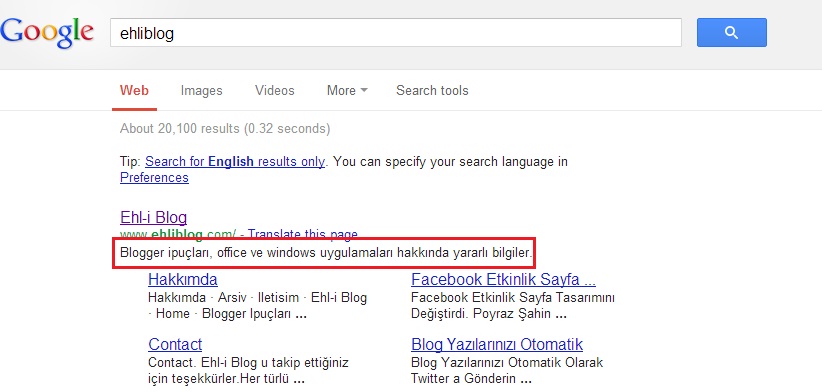Open the Preferences link
The width and height of the screenshot is (822, 392).
pyautogui.click(x=154, y=178)
